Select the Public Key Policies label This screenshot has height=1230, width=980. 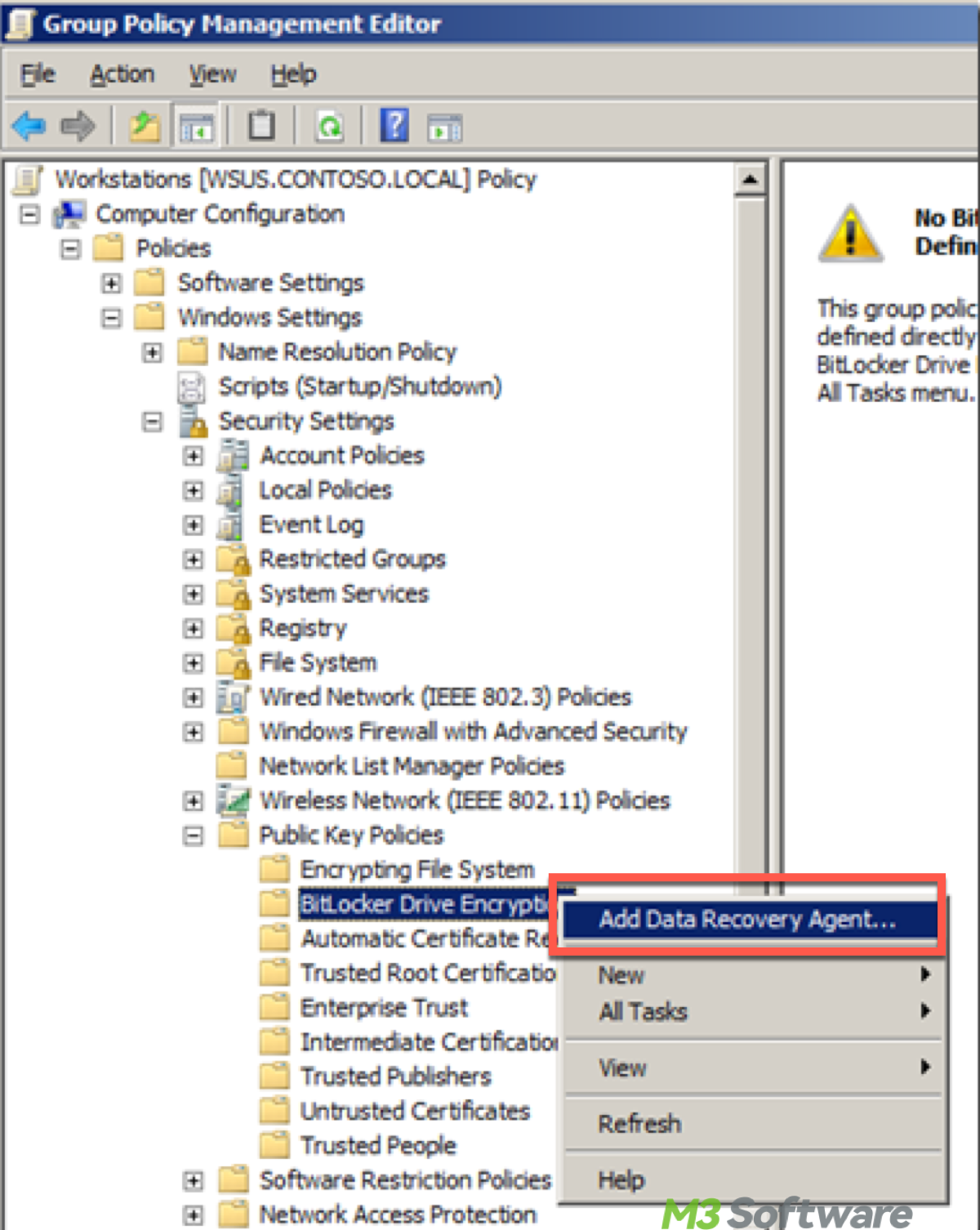pyautogui.click(x=351, y=836)
